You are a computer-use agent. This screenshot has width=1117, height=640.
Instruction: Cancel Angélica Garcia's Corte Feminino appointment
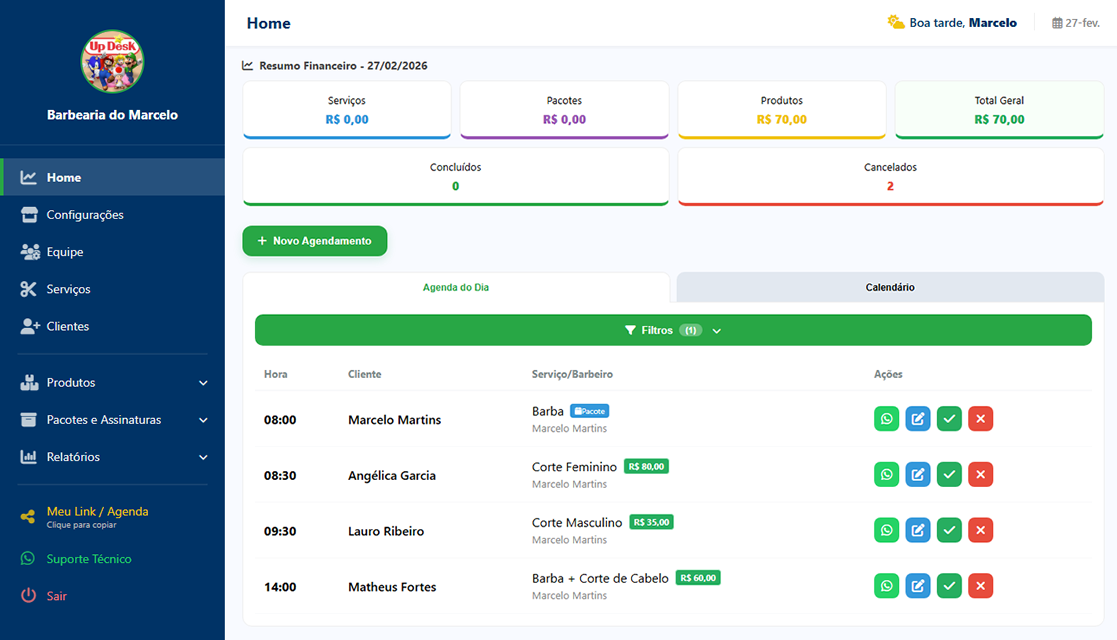981,475
